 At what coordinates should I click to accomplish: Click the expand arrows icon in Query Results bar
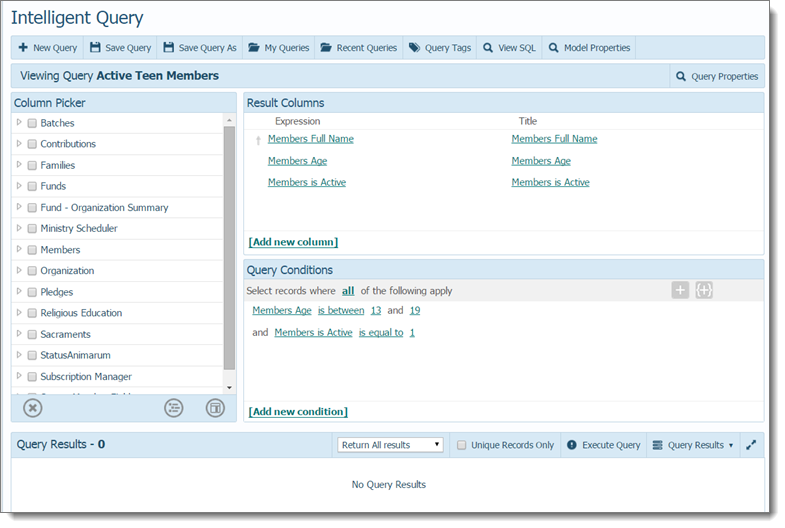pos(752,445)
